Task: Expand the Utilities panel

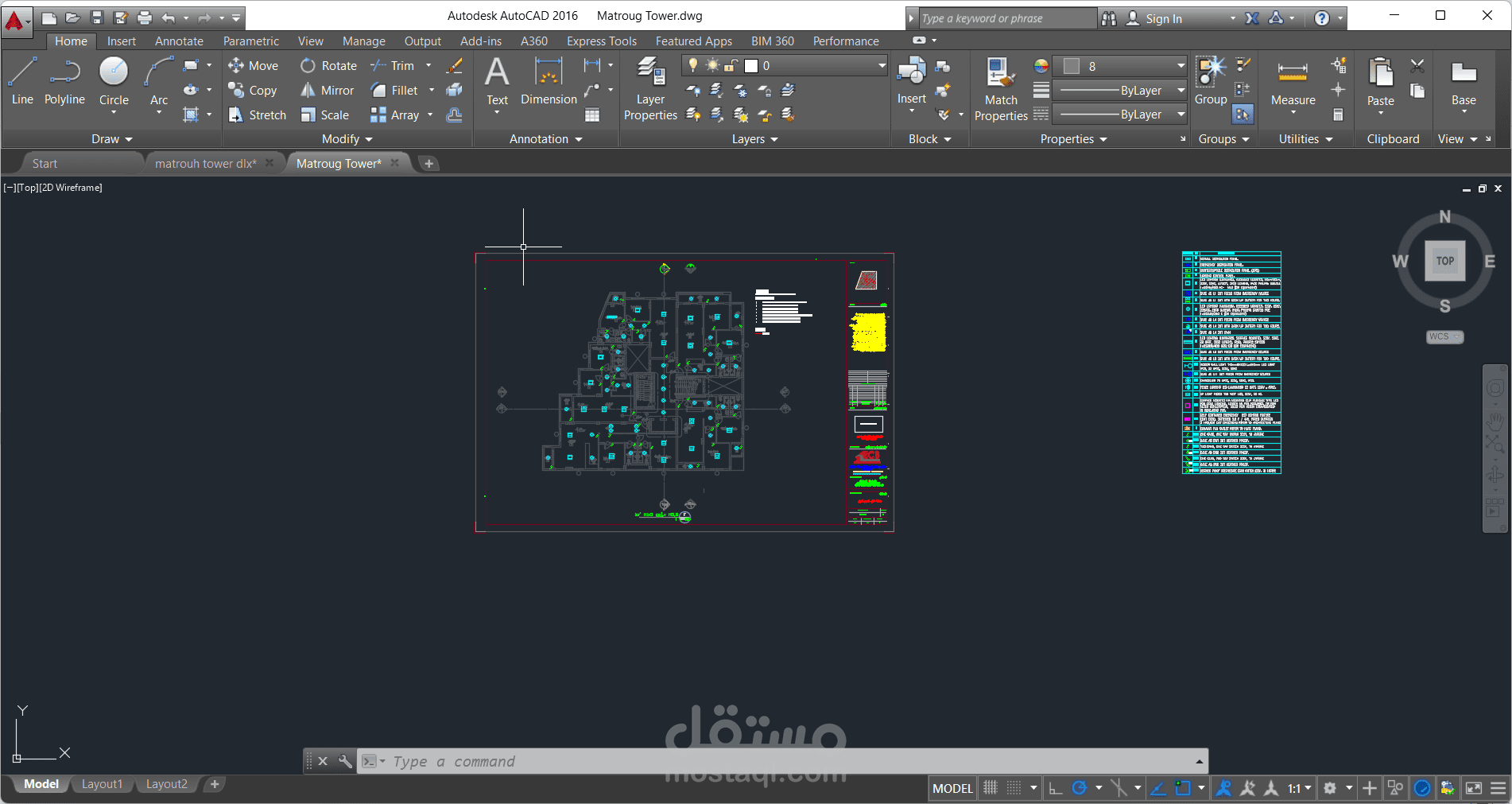Action: coord(1305,139)
